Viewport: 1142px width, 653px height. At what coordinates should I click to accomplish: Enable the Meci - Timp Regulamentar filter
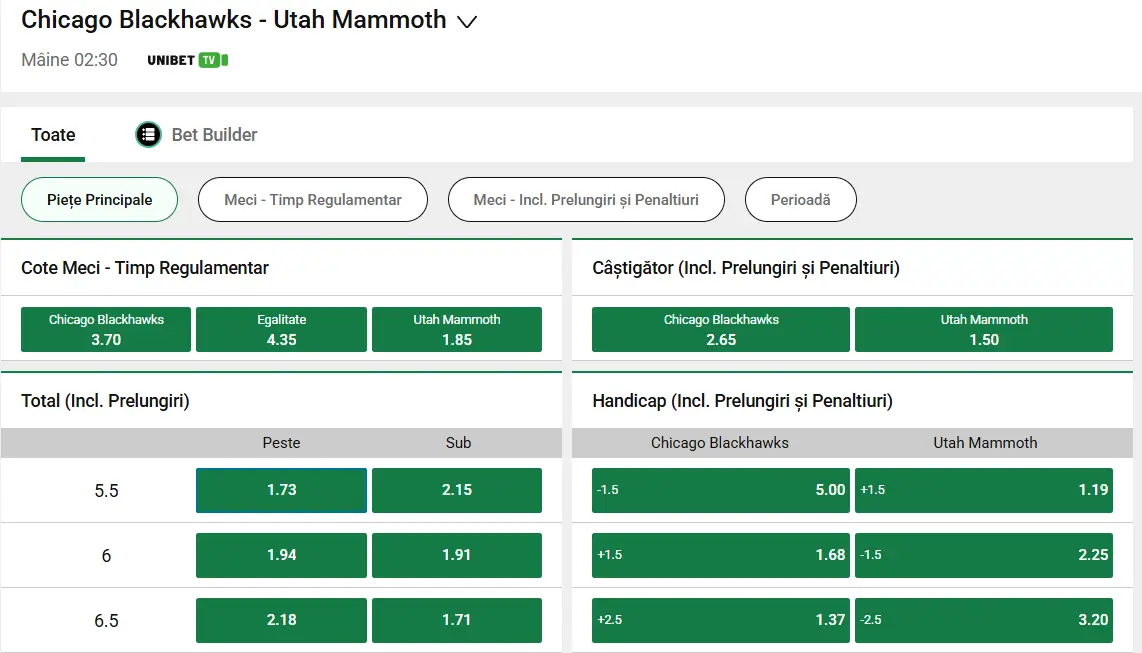(x=313, y=199)
